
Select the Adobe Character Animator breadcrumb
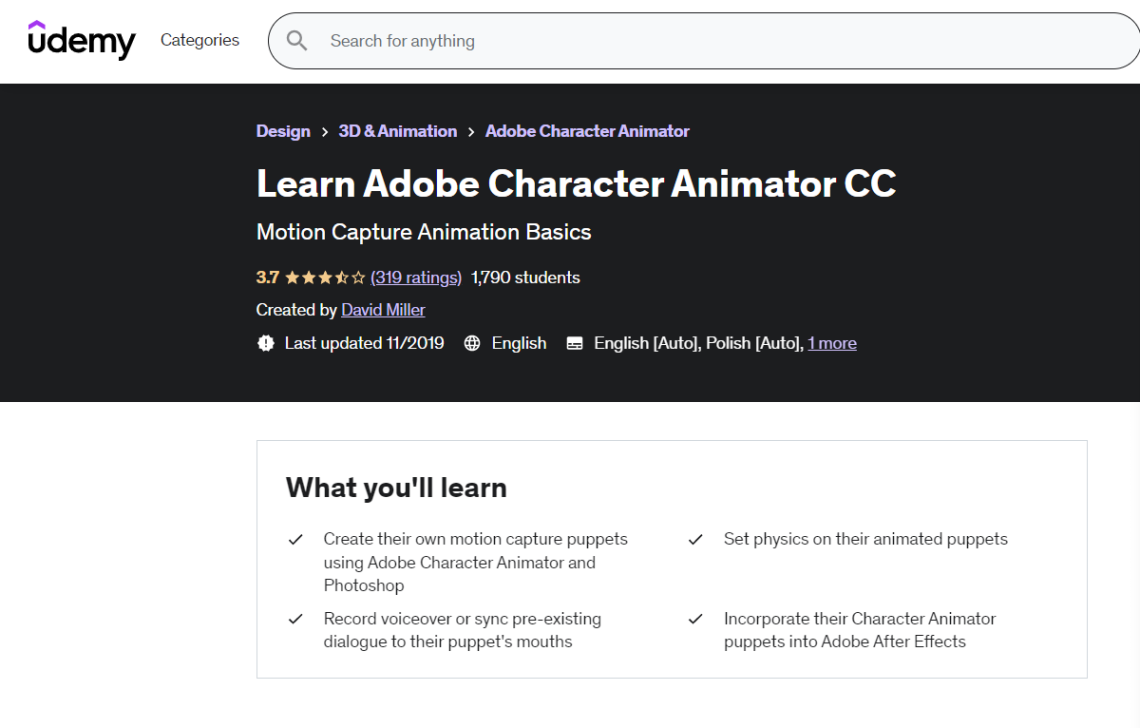pyautogui.click(x=587, y=131)
